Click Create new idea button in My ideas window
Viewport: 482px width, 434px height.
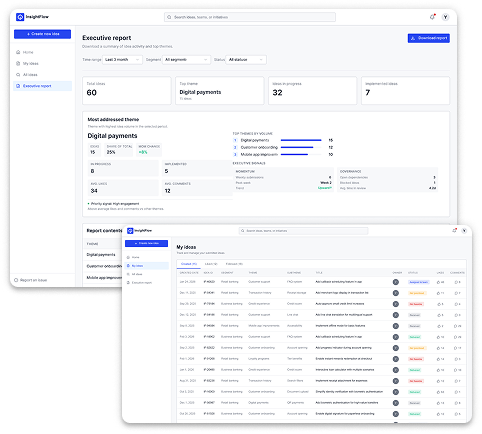pyautogui.click(x=146, y=243)
